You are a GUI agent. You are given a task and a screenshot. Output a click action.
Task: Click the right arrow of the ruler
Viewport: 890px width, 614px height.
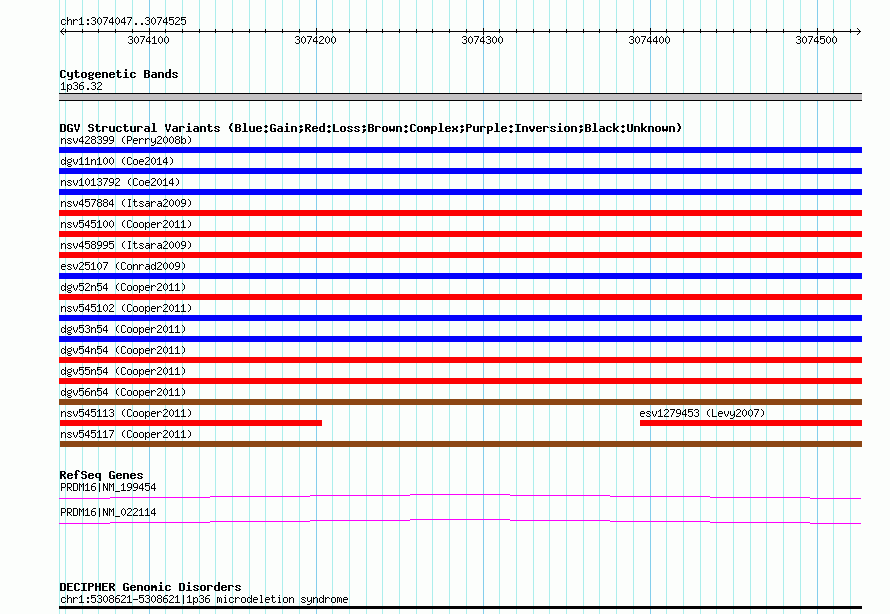pos(858,31)
